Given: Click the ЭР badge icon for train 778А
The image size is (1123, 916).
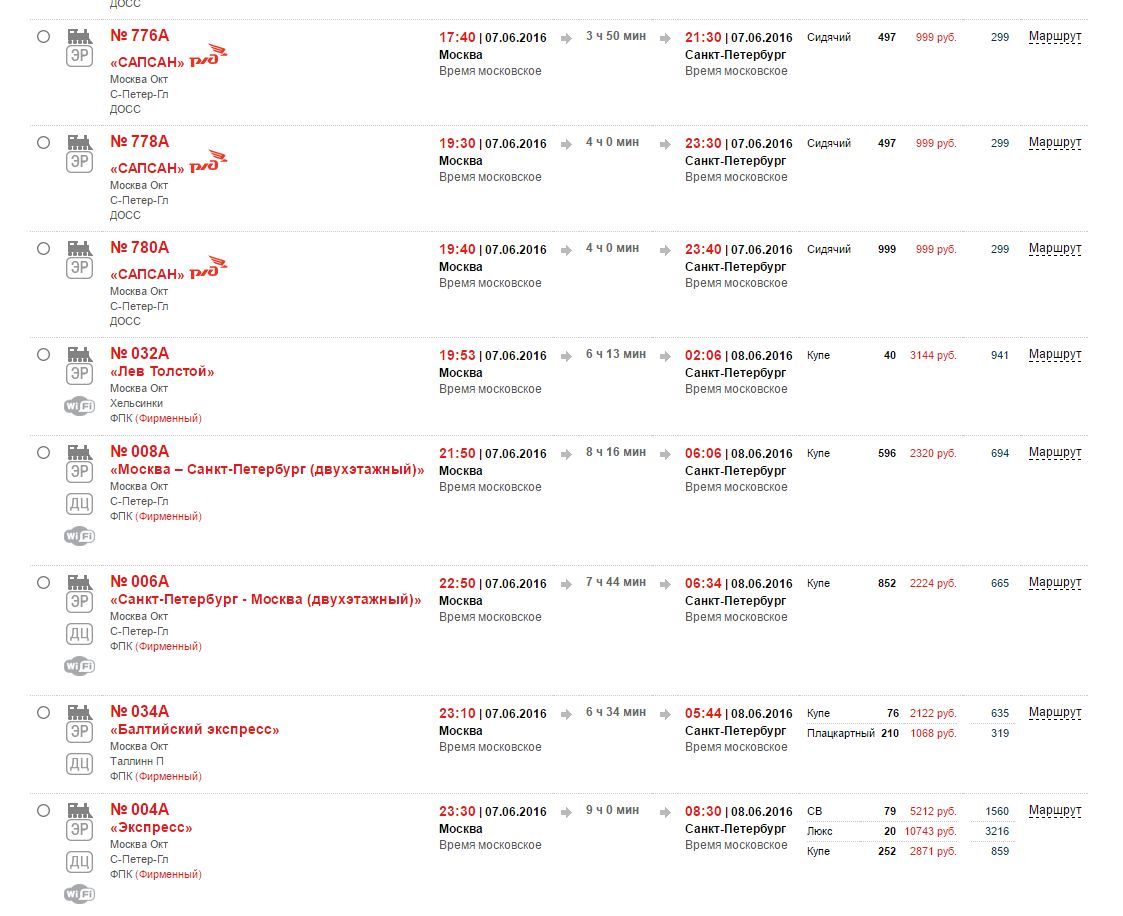Looking at the screenshot, I should point(79,162).
